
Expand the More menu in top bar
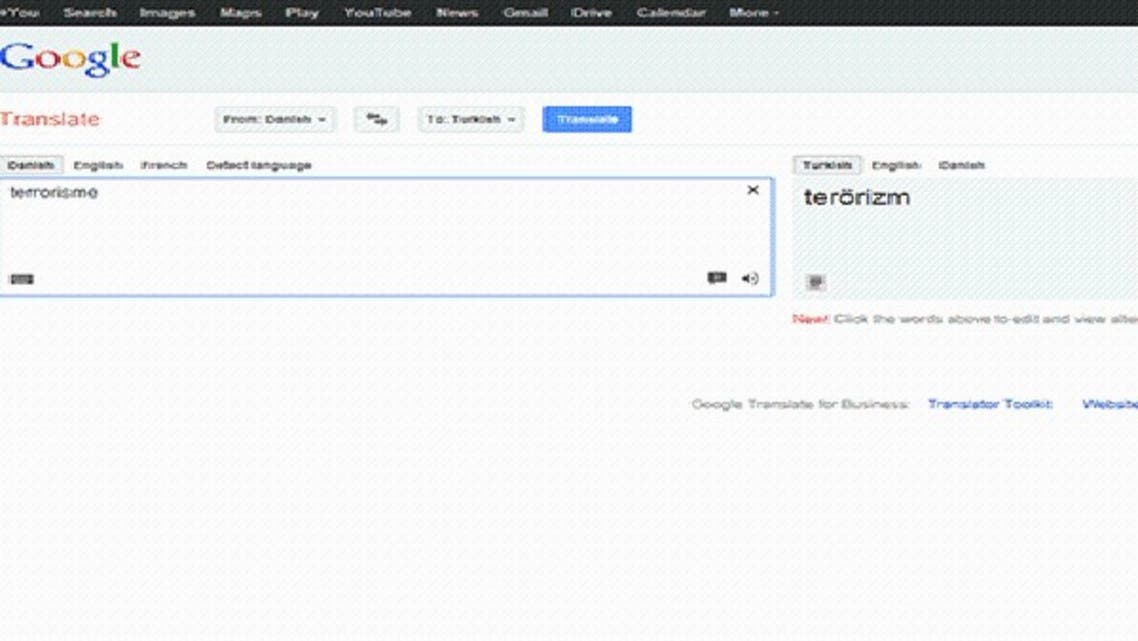coord(753,12)
